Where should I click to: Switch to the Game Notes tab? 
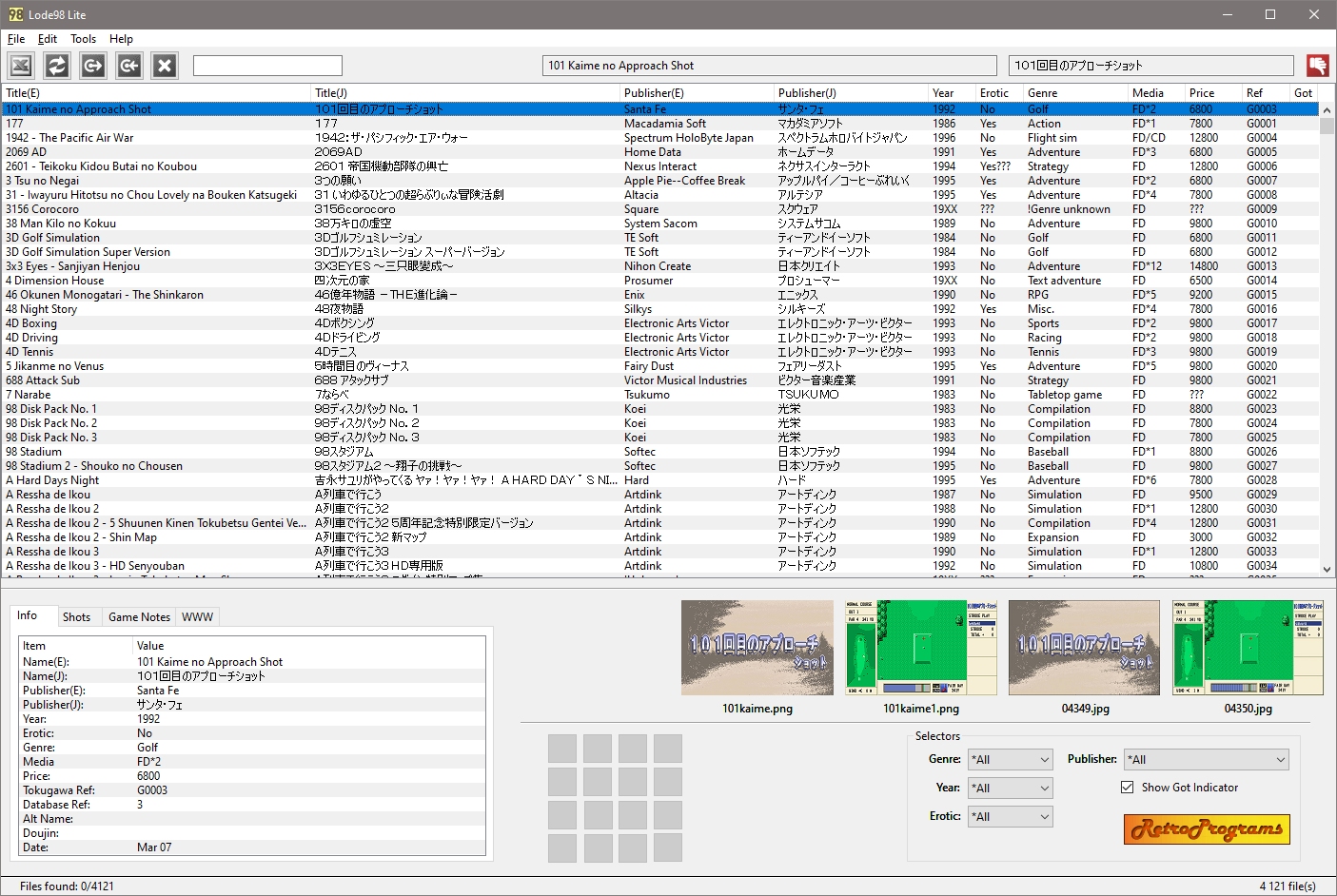pos(139,617)
